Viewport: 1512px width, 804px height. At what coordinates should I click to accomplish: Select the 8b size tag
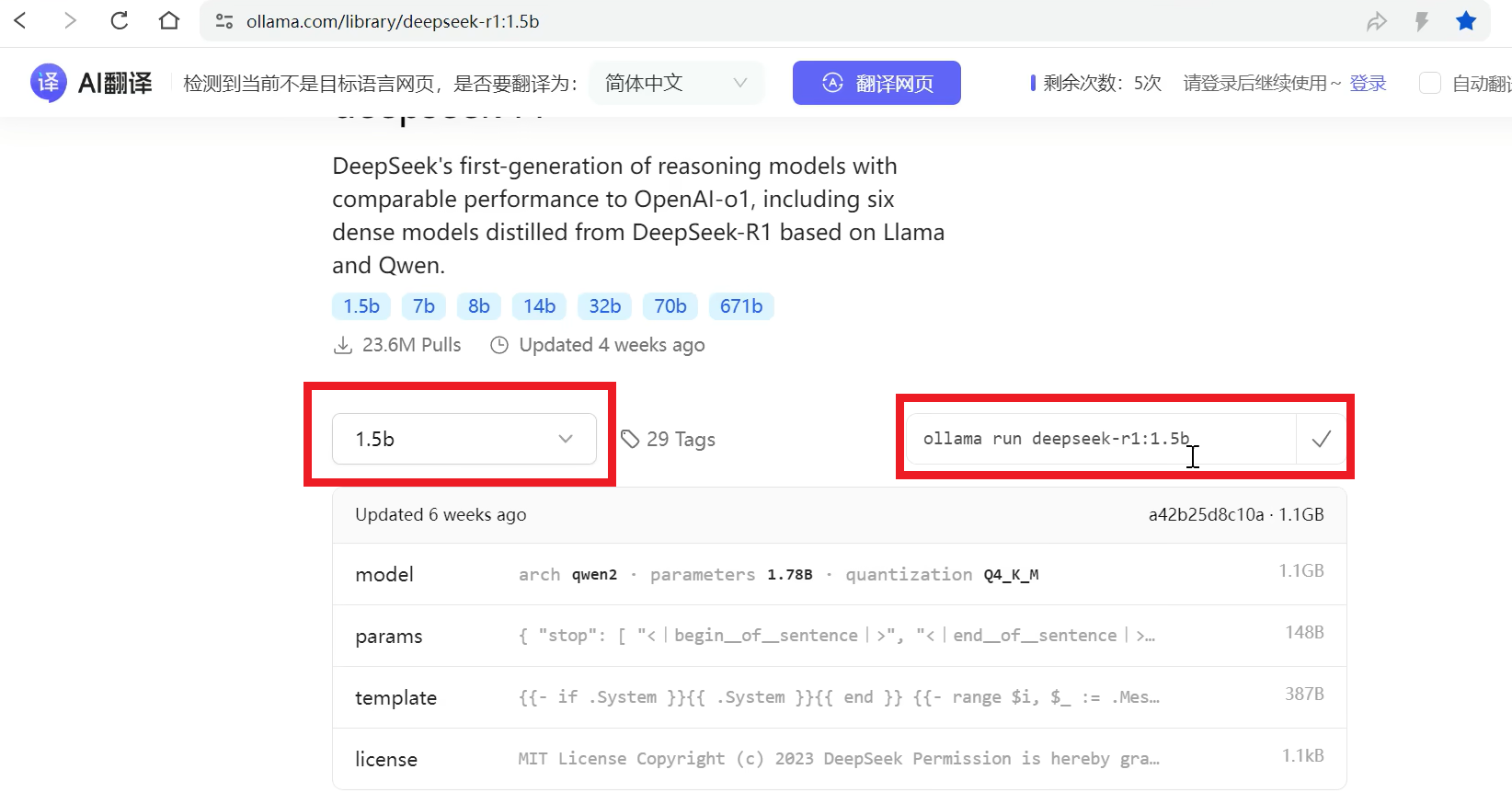coord(479,306)
